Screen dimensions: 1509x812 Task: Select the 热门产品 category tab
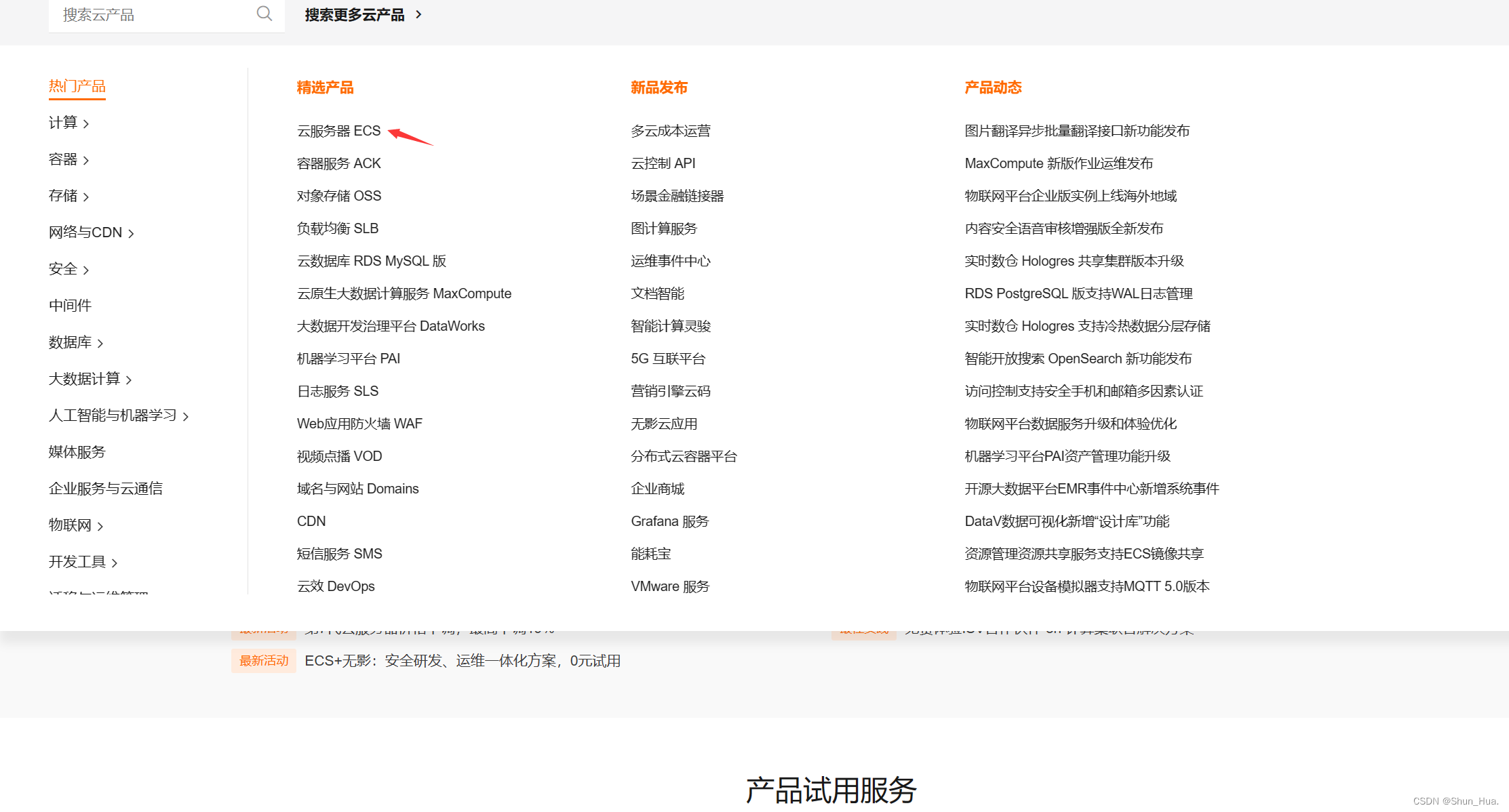click(77, 86)
